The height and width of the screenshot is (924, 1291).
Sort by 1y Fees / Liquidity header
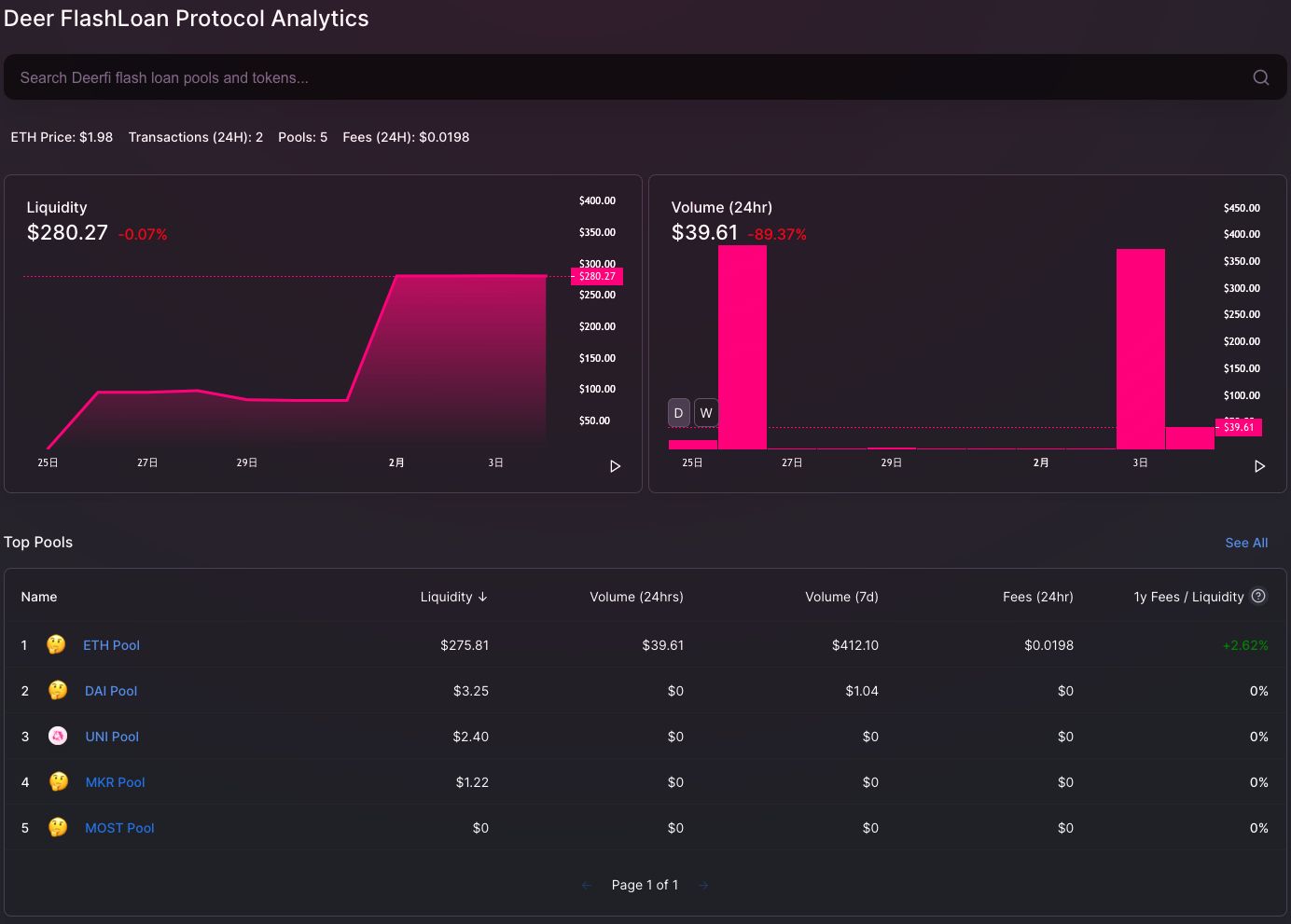click(x=1188, y=597)
